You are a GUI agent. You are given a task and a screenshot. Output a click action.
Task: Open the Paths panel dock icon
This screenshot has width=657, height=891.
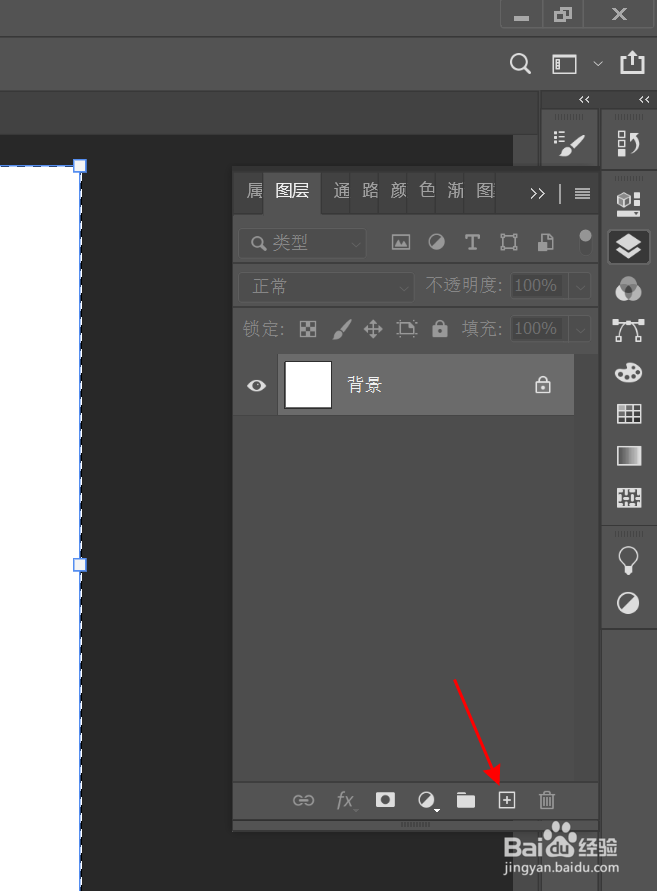point(629,330)
